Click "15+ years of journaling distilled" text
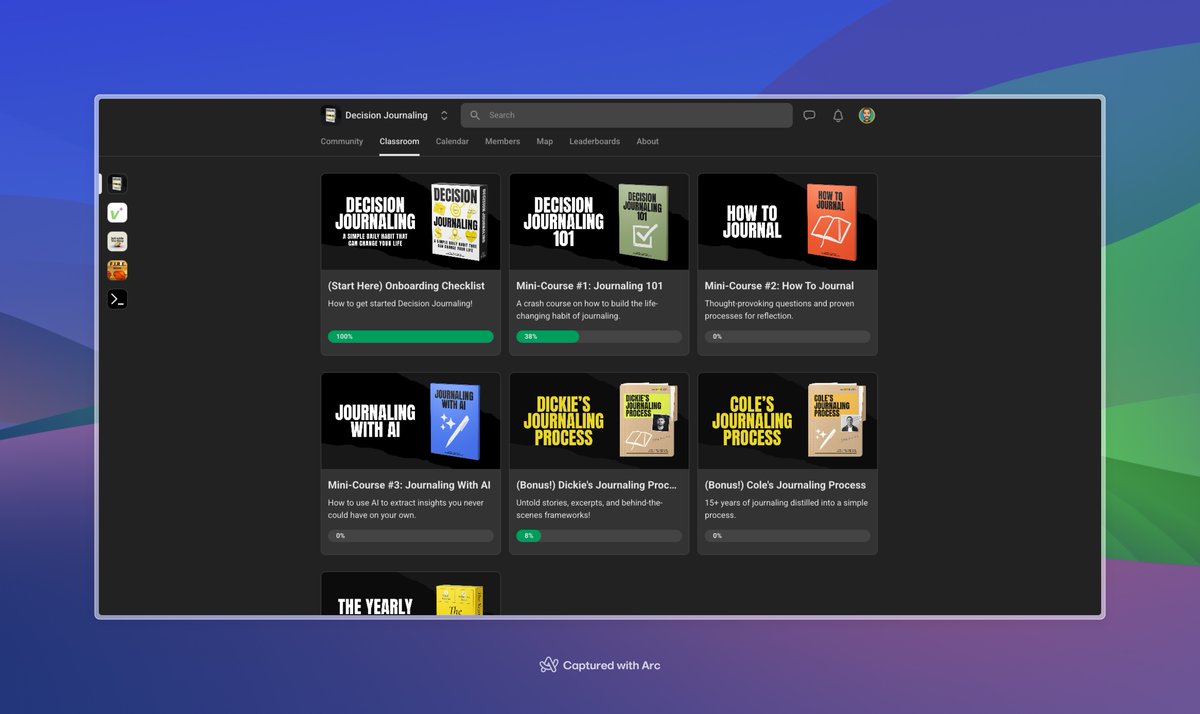Image resolution: width=1200 pixels, height=714 pixels. tap(786, 509)
